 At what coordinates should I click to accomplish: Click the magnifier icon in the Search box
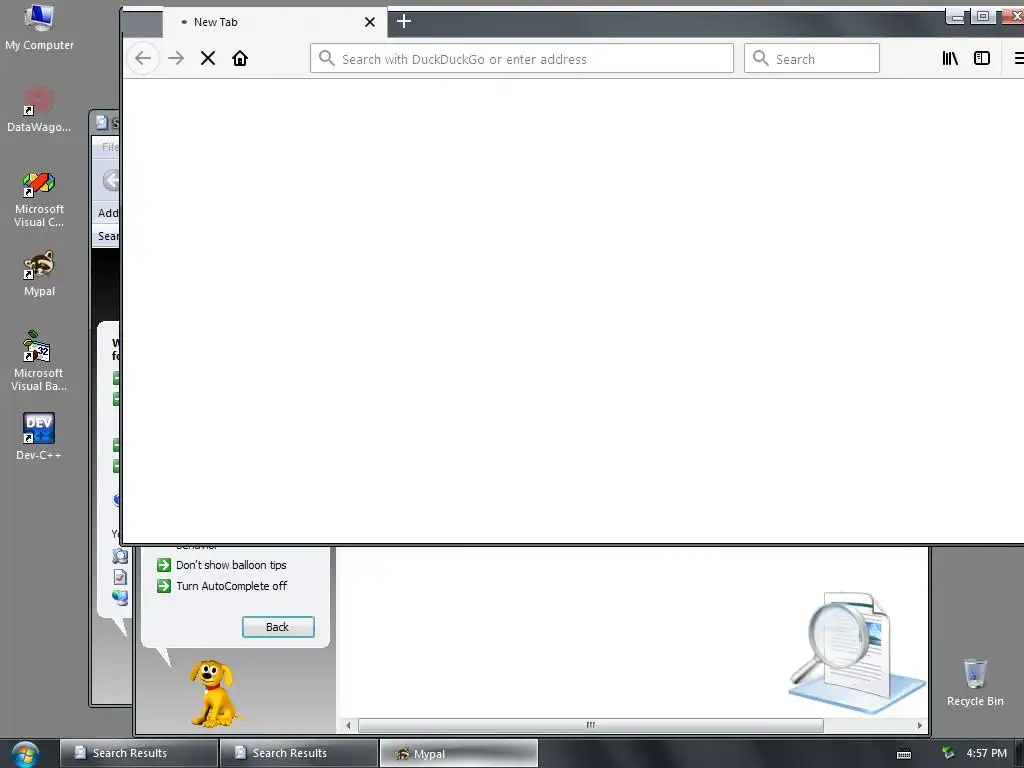(x=760, y=58)
